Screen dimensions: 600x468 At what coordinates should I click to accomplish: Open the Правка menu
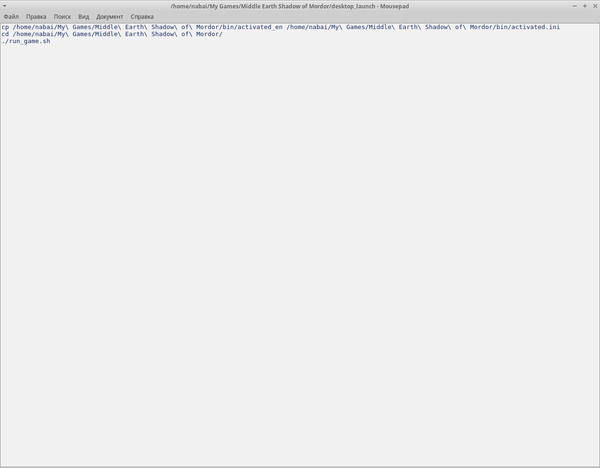[36, 17]
